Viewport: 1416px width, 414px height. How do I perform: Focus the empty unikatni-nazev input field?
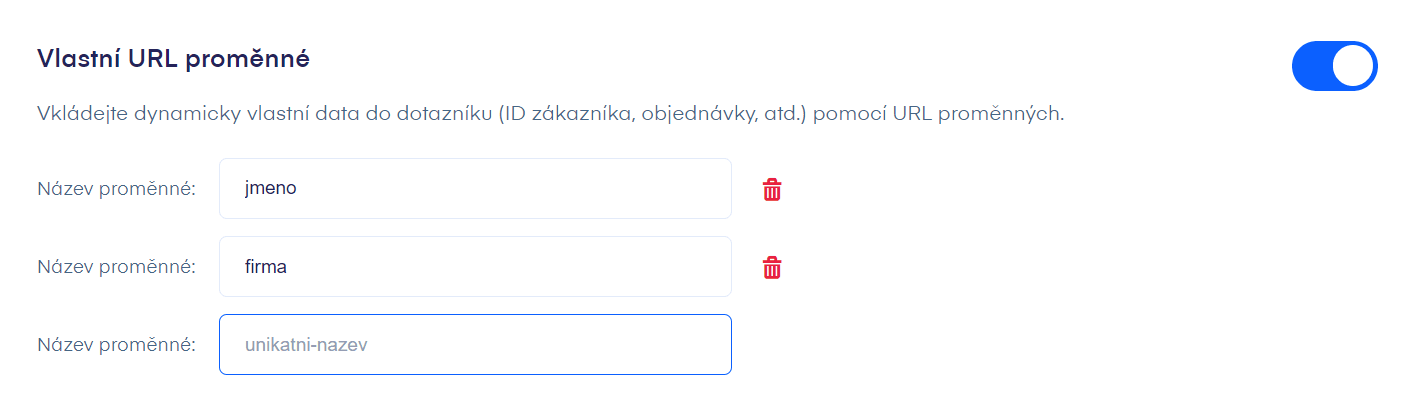coord(475,345)
